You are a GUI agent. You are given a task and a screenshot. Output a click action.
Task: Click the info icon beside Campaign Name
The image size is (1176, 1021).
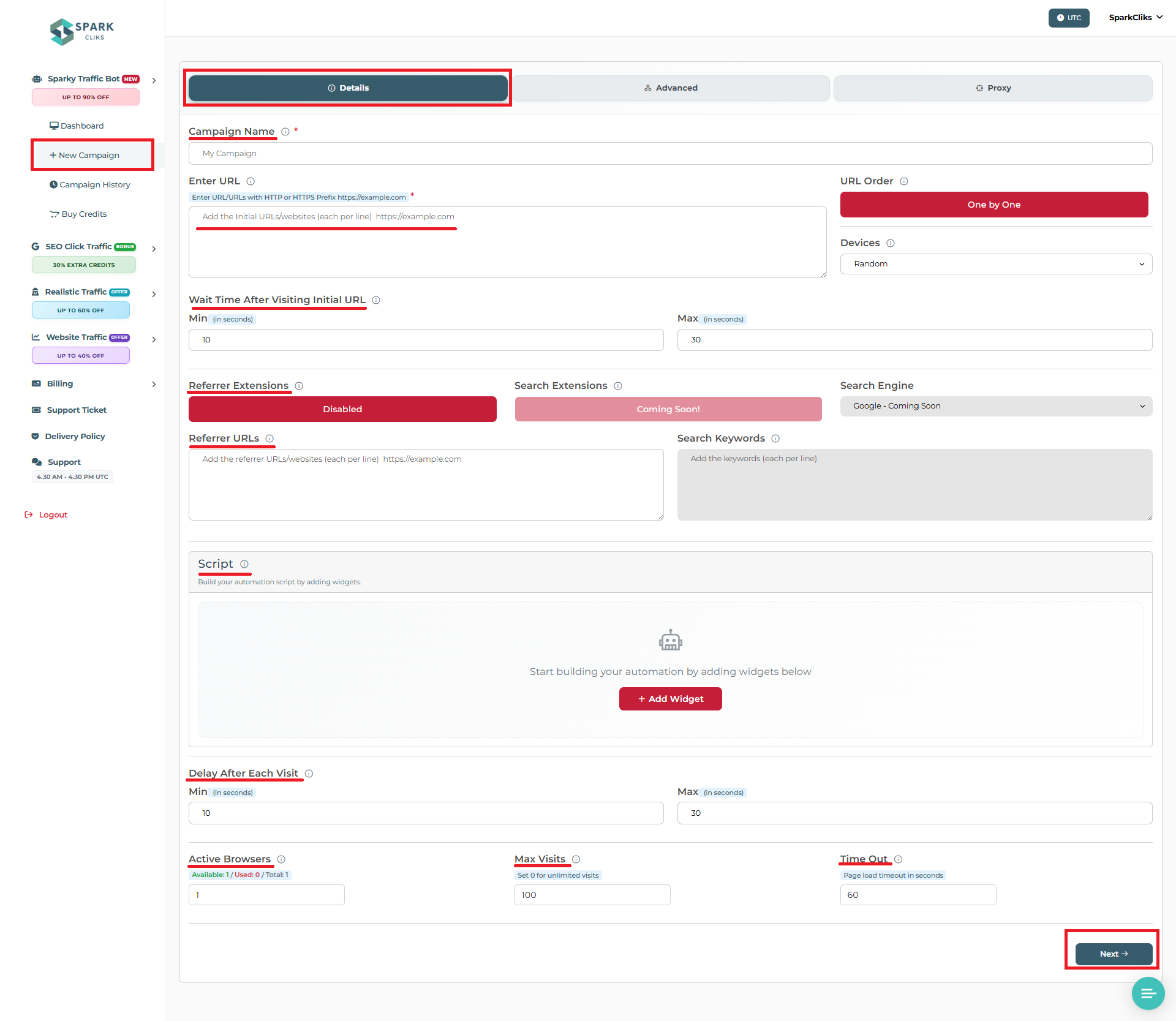[x=285, y=132]
